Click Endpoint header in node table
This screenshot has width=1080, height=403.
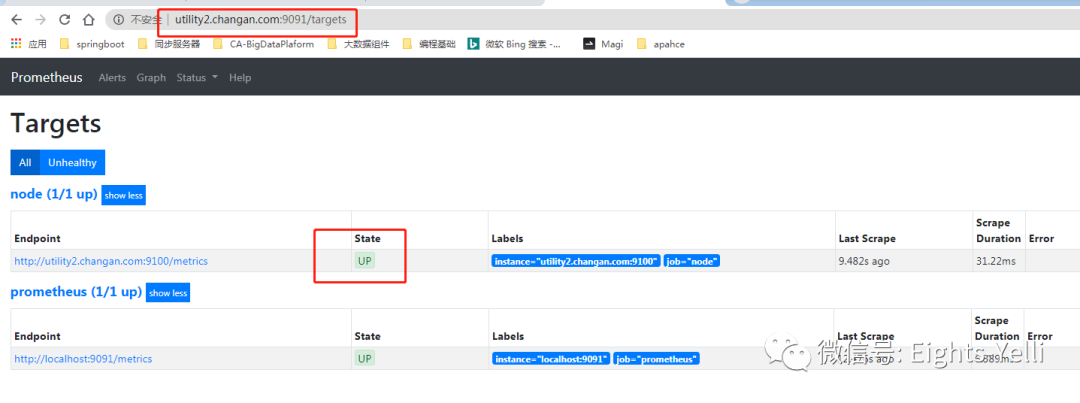click(37, 238)
